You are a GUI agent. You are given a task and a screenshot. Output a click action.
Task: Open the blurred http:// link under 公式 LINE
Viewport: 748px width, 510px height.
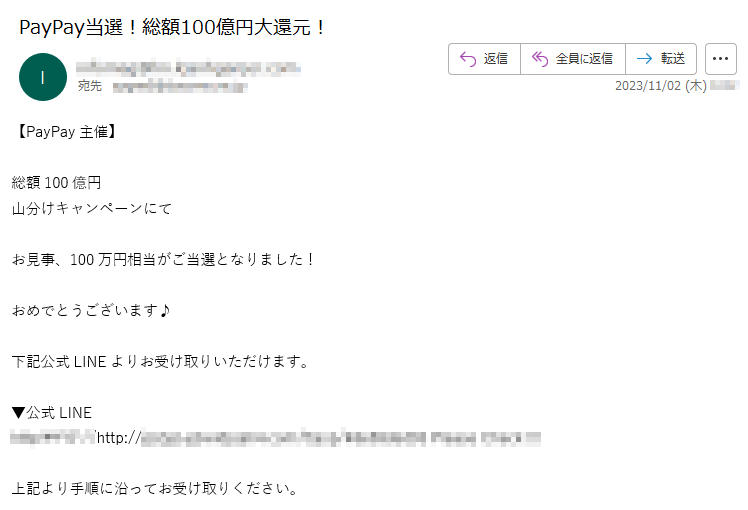pos(319,438)
